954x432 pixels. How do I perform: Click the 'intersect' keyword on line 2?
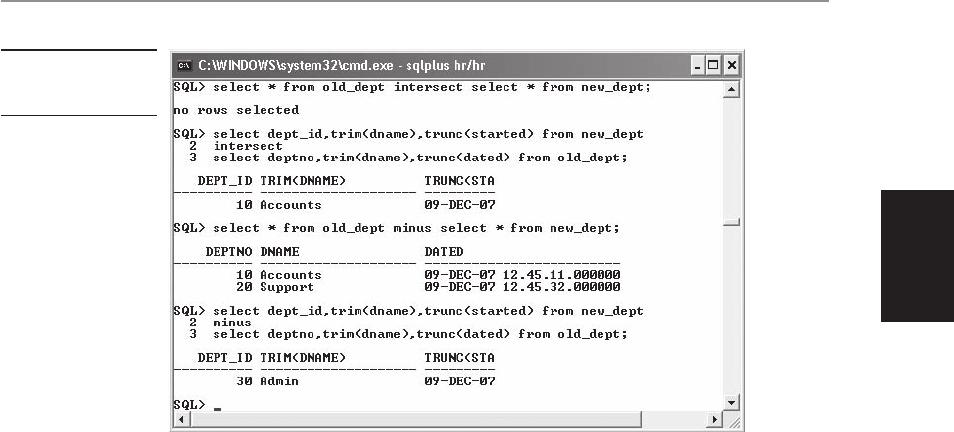click(x=248, y=146)
